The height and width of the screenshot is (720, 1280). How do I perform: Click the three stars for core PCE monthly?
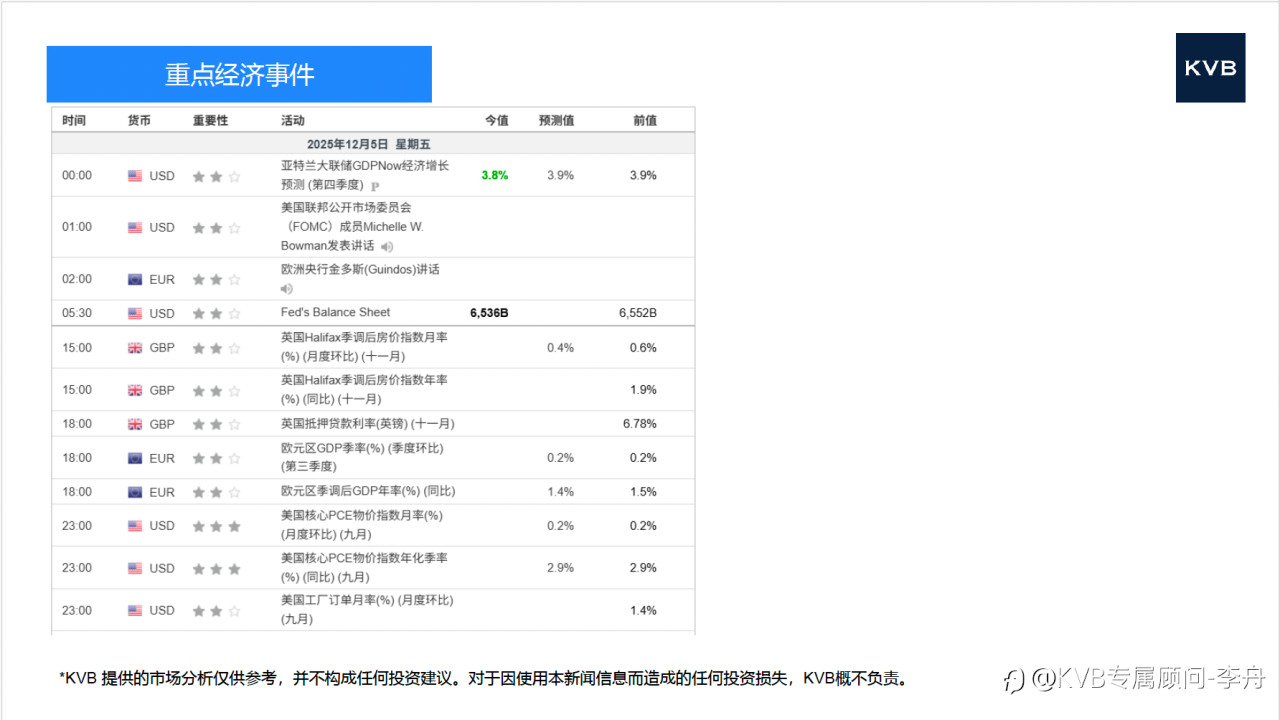(x=216, y=526)
